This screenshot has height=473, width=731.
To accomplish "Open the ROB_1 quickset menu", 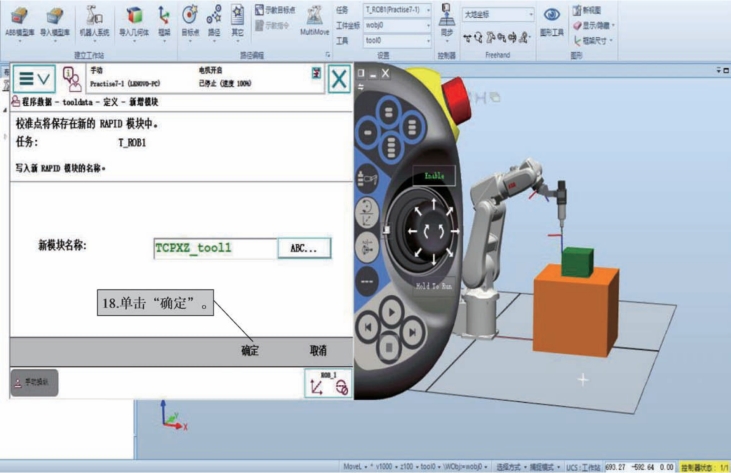I will pyautogui.click(x=328, y=384).
